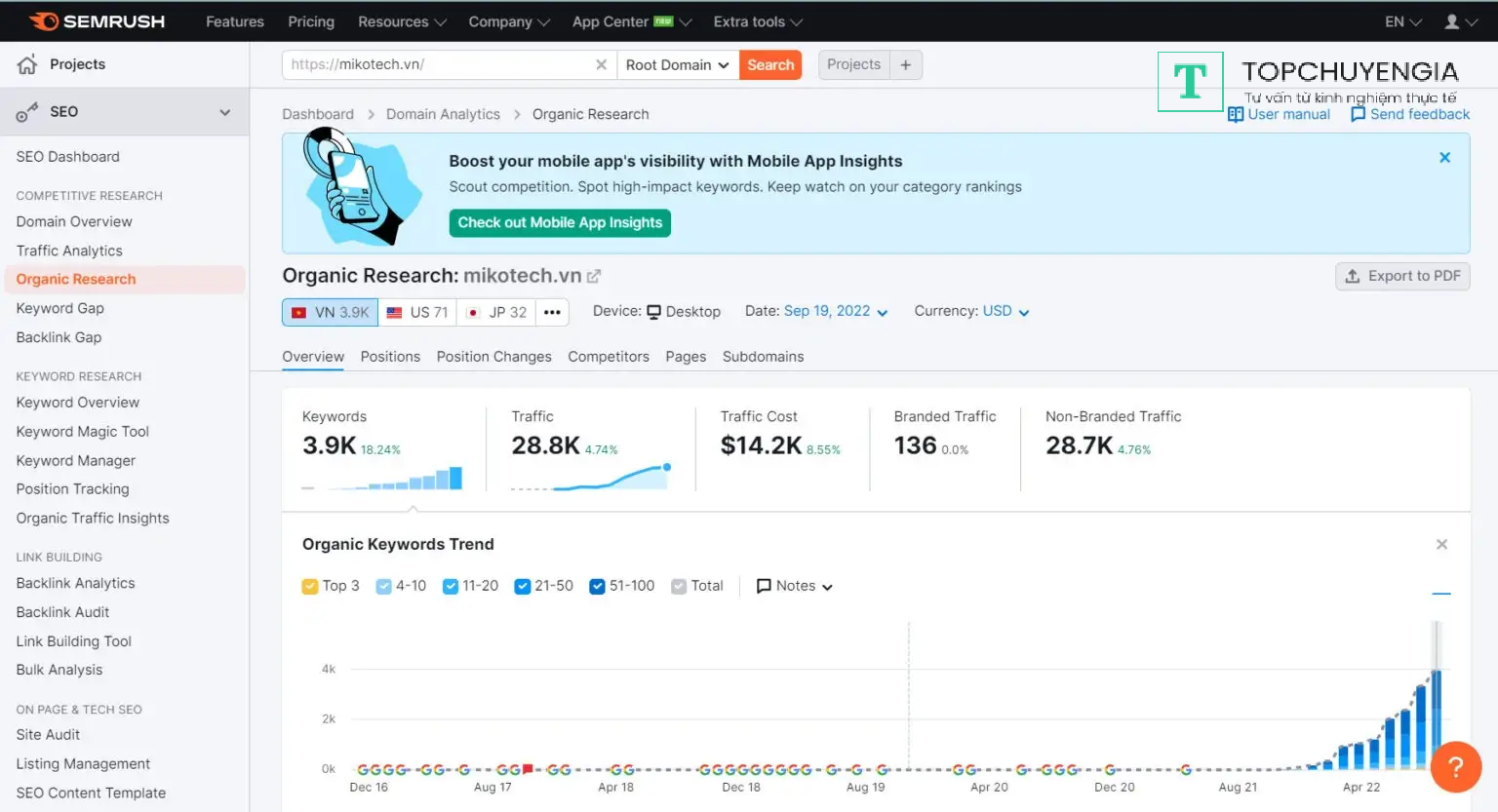Open Features in the top navigation
This screenshot has height=812, width=1498.
click(x=235, y=21)
